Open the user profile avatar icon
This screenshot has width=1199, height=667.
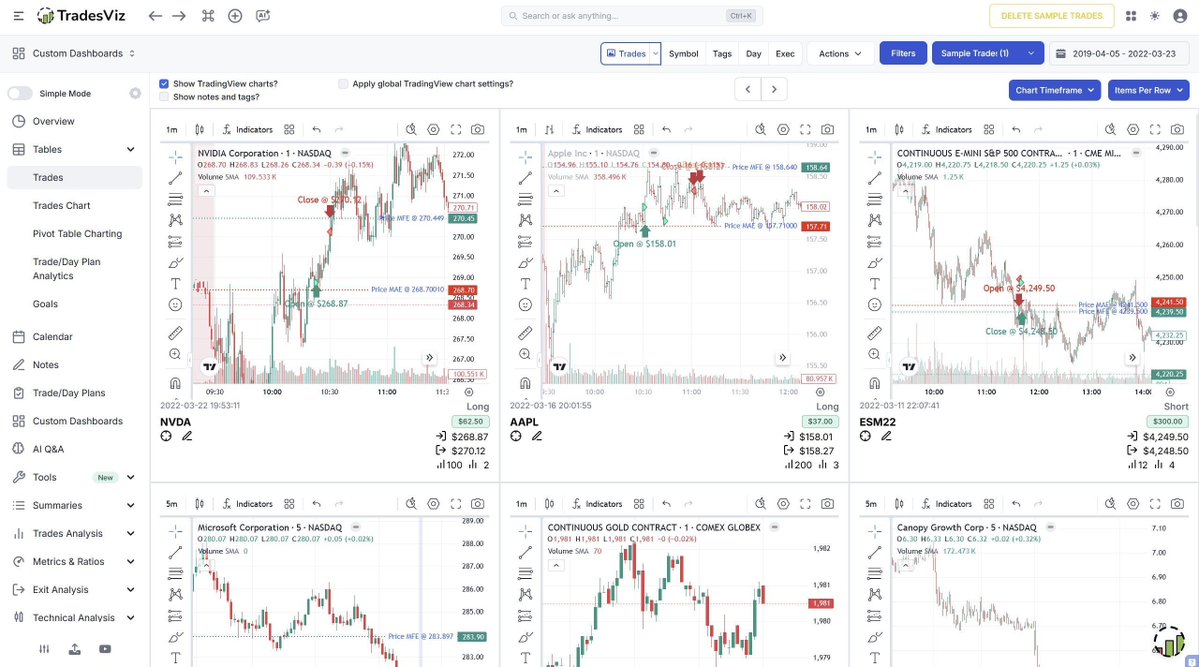tap(1180, 15)
